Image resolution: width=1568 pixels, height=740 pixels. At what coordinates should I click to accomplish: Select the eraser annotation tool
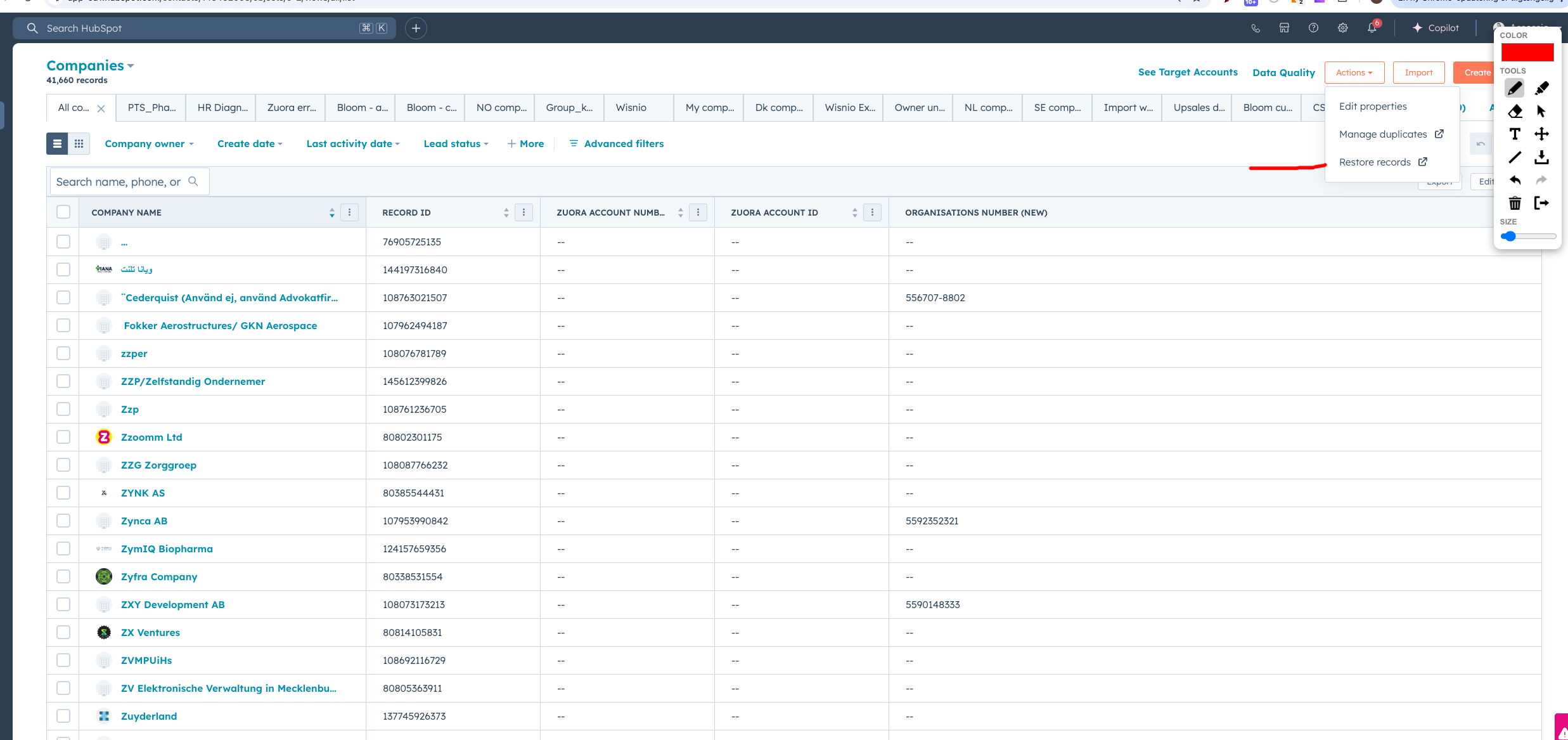coord(1515,112)
